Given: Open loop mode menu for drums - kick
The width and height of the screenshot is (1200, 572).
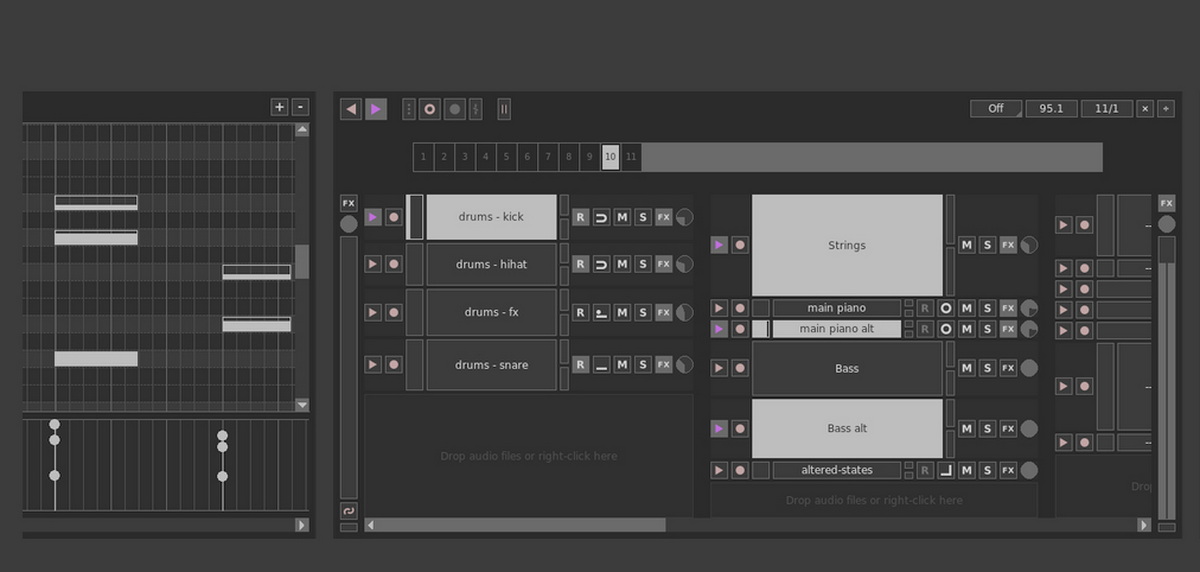Looking at the screenshot, I should [601, 217].
